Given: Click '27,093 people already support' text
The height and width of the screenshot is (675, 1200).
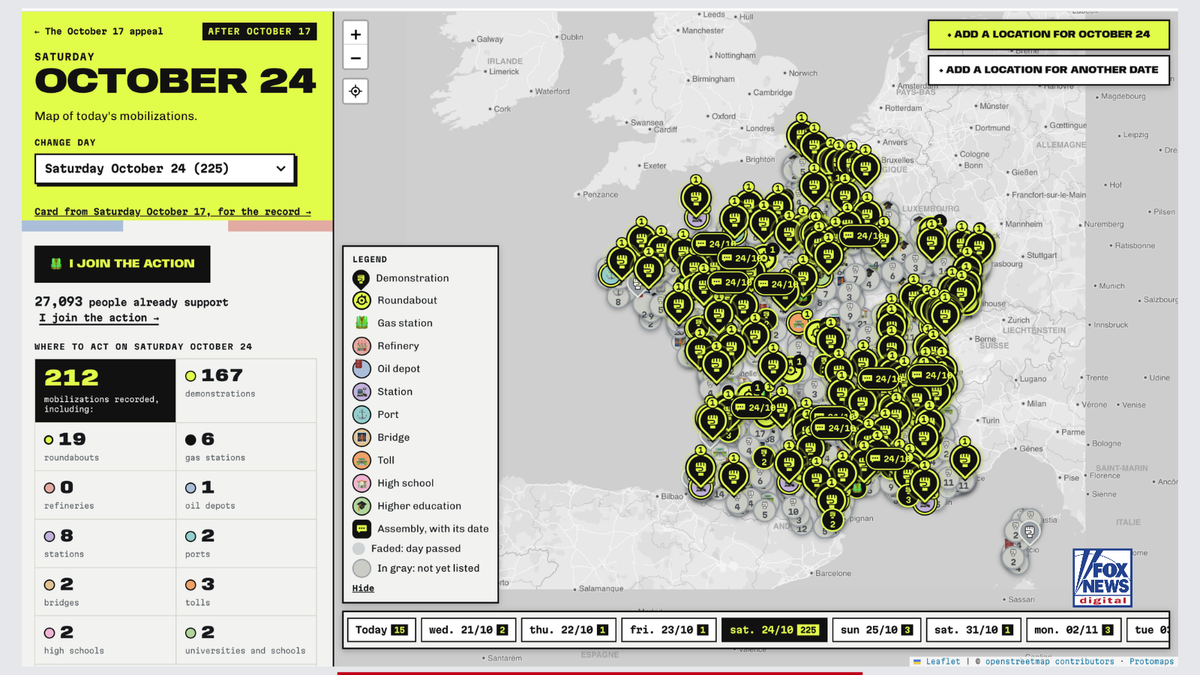Looking at the screenshot, I should tap(131, 302).
